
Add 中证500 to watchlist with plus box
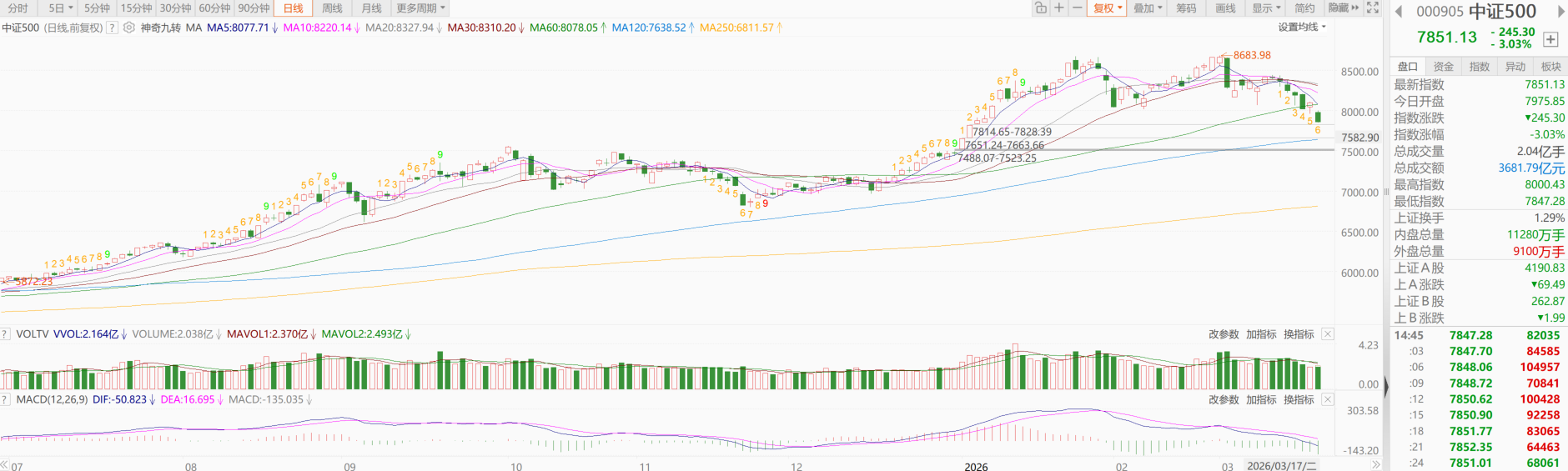click(1550, 39)
